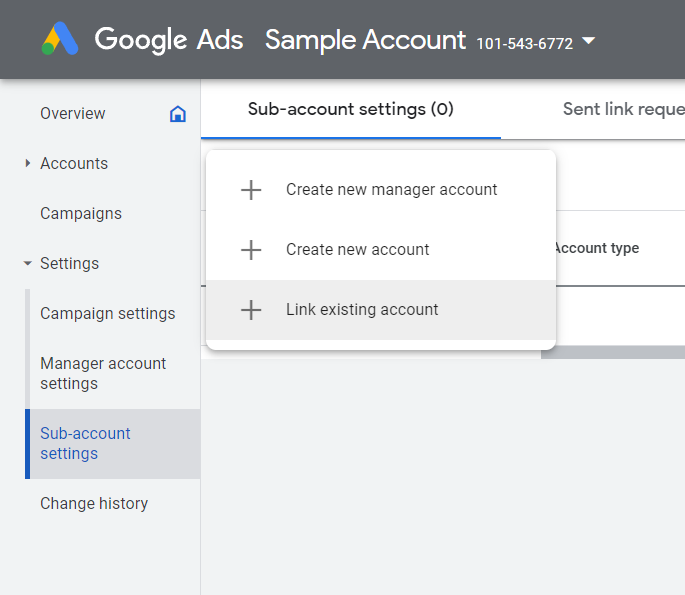Collapse the Settings section arrow
Screen dimensions: 685x595
click(x=28, y=263)
